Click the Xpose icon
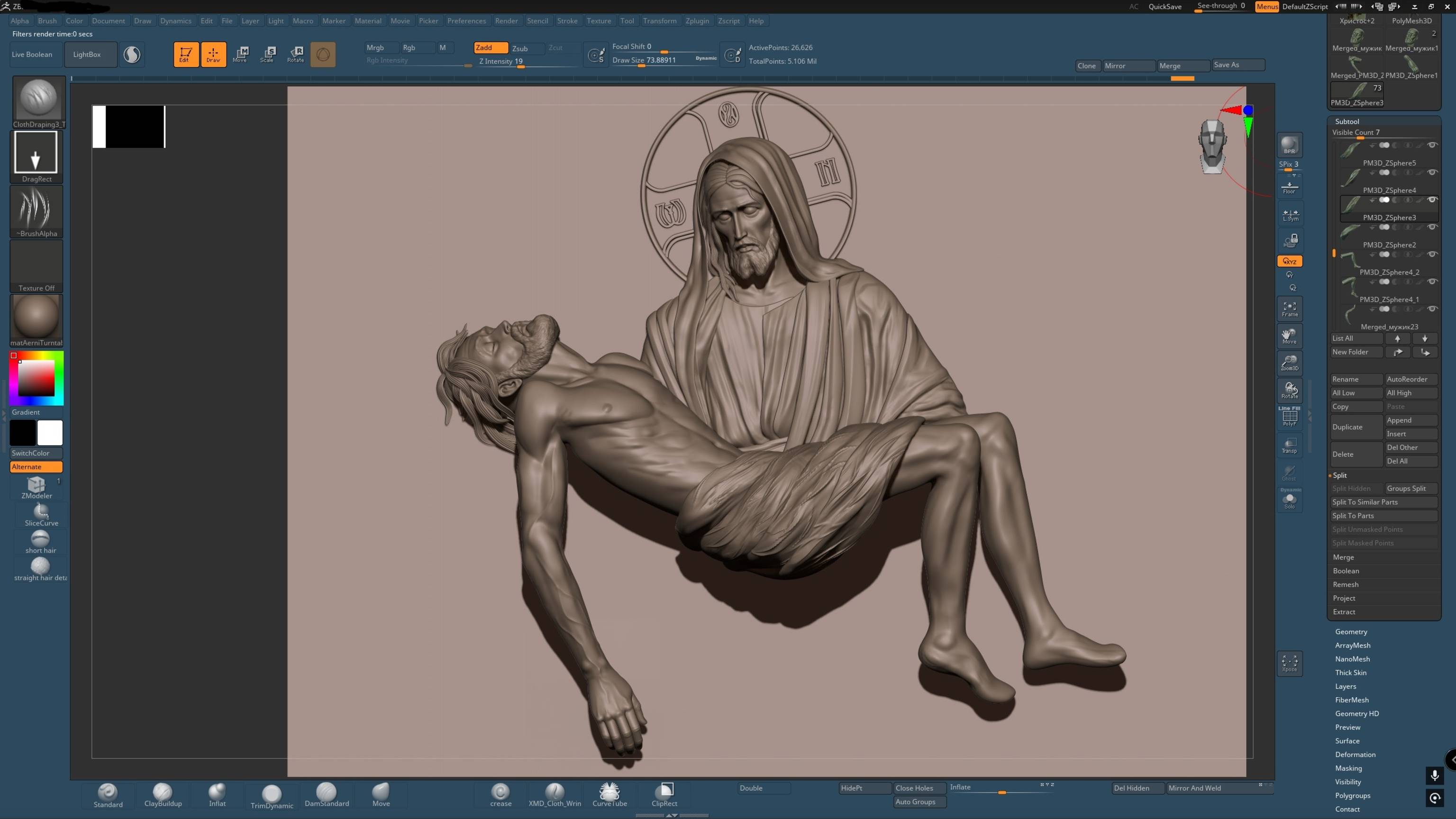The height and width of the screenshot is (819, 1456). click(1289, 663)
